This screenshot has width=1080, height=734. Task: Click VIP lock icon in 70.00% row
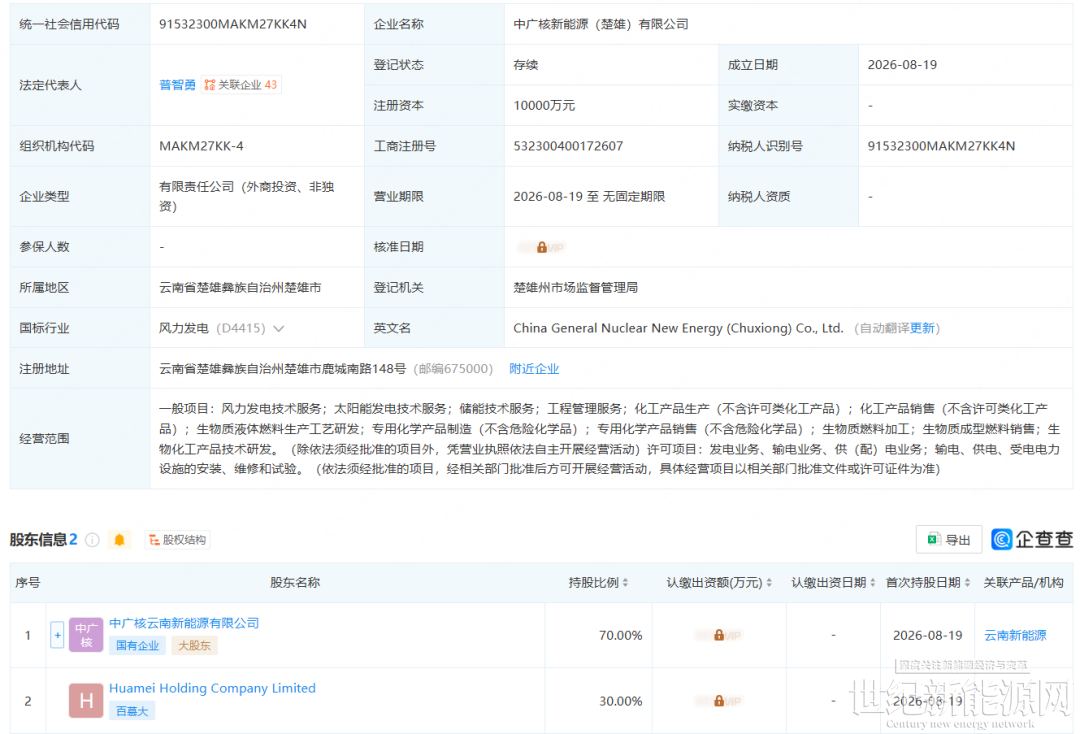pos(719,635)
